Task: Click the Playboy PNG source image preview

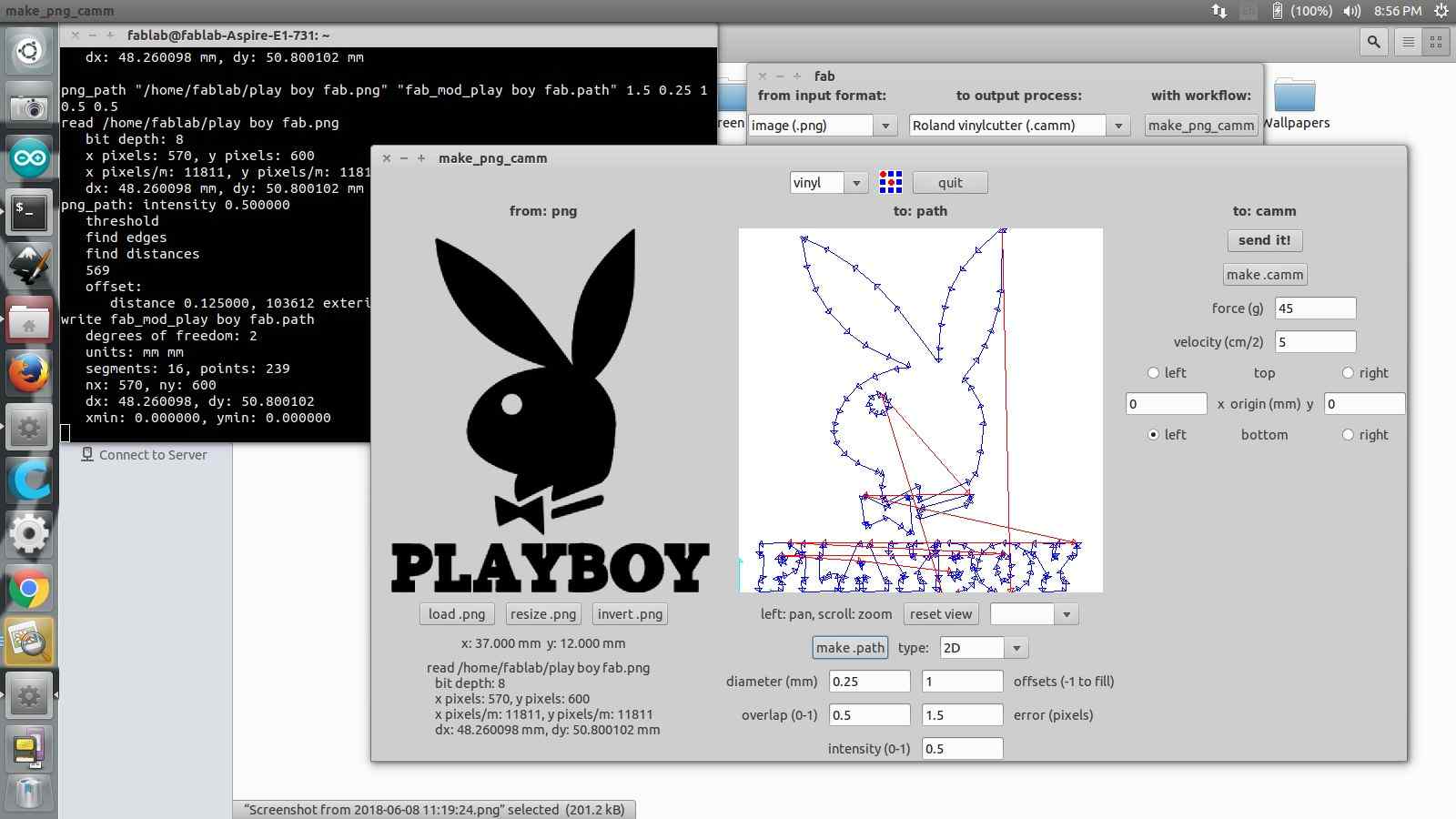Action: (x=550, y=410)
